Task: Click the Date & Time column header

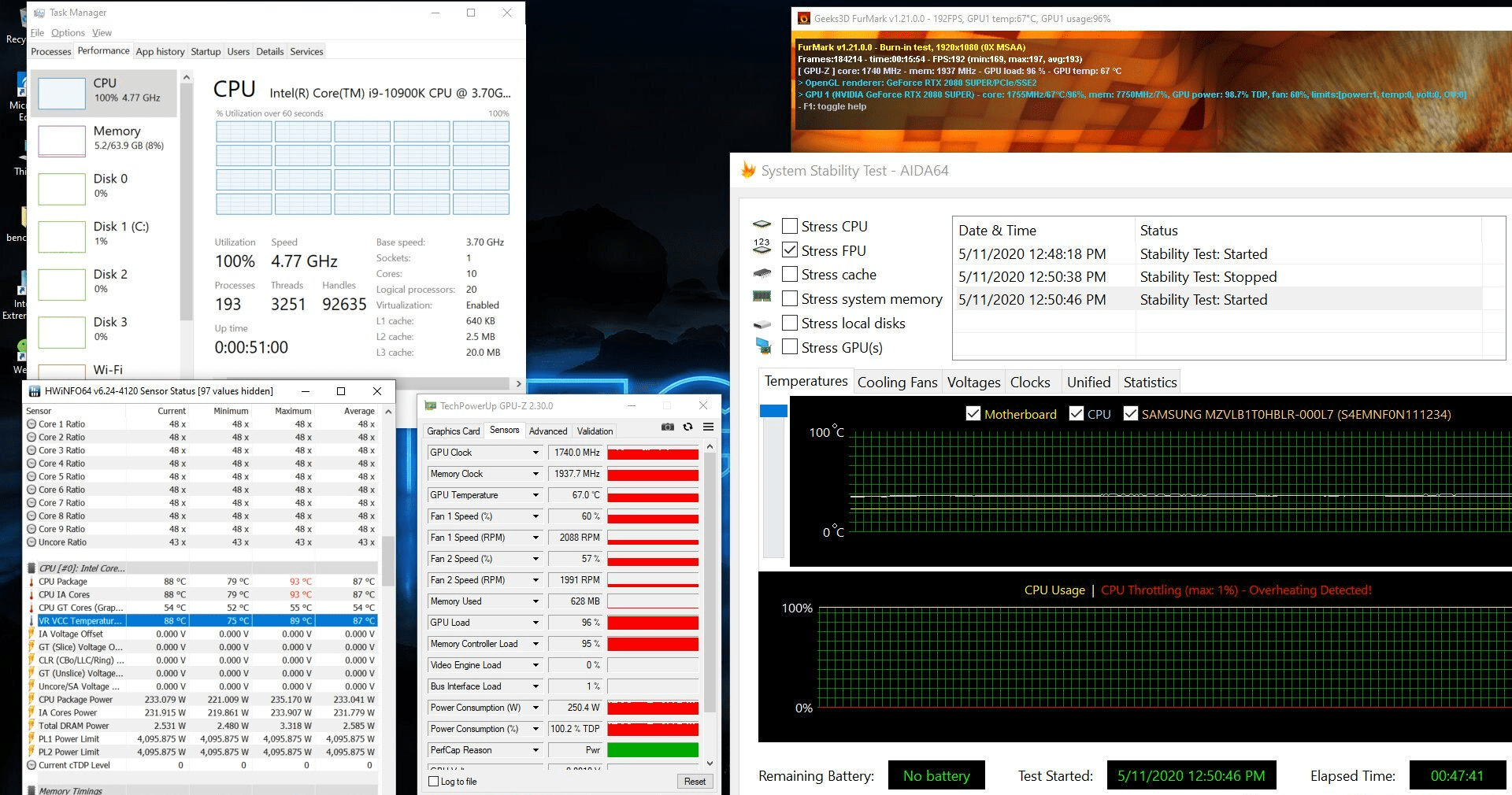Action: [x=1043, y=231]
